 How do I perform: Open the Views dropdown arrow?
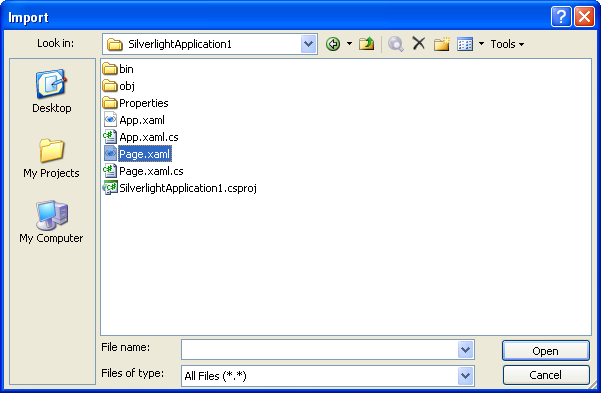tap(481, 44)
